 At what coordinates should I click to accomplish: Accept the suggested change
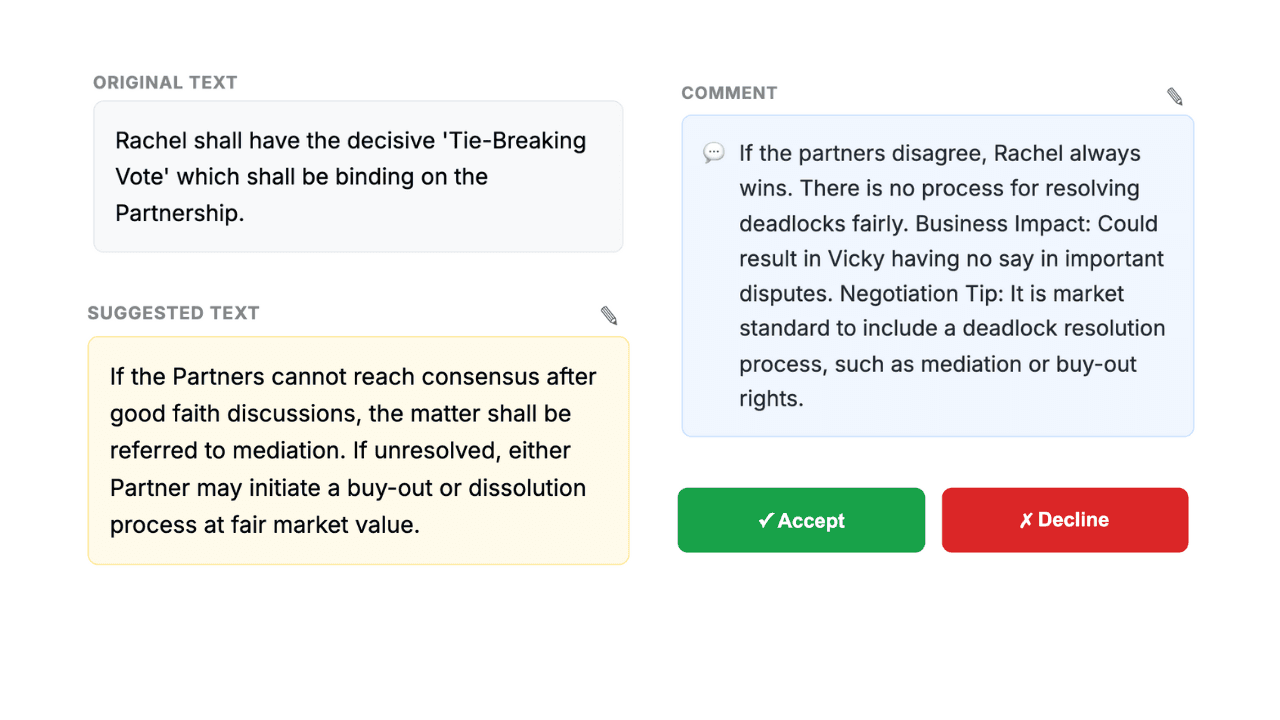click(801, 520)
